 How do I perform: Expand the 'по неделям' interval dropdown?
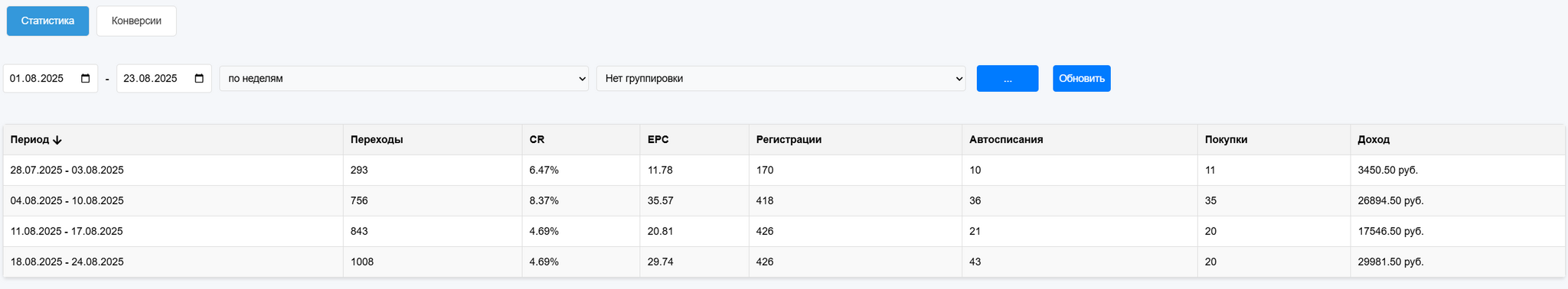click(404, 79)
